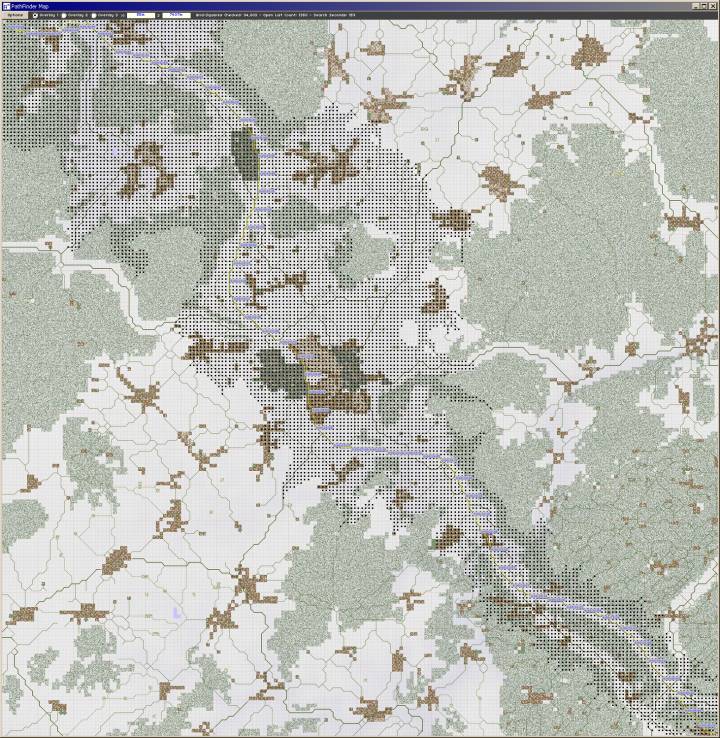The width and height of the screenshot is (720, 738).
Task: Maximize the PathFinder Map window
Action: (704, 6)
